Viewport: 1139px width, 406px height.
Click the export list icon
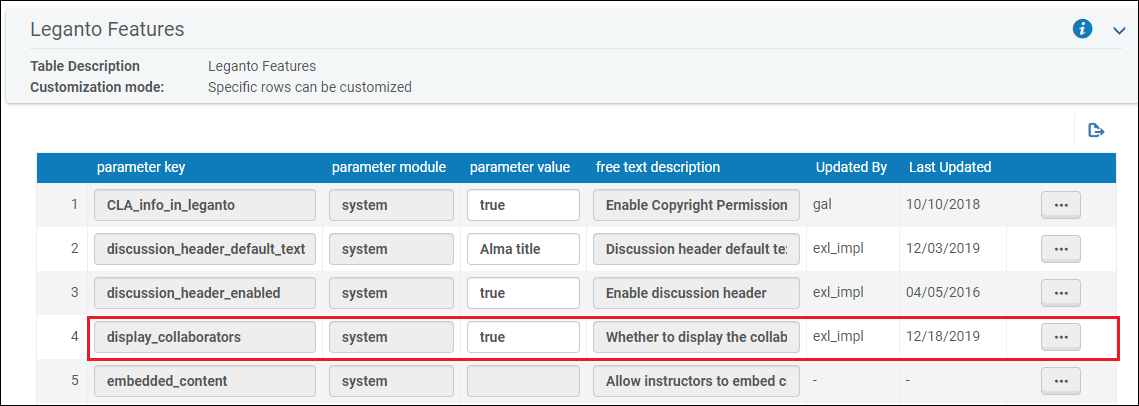coord(1096,130)
